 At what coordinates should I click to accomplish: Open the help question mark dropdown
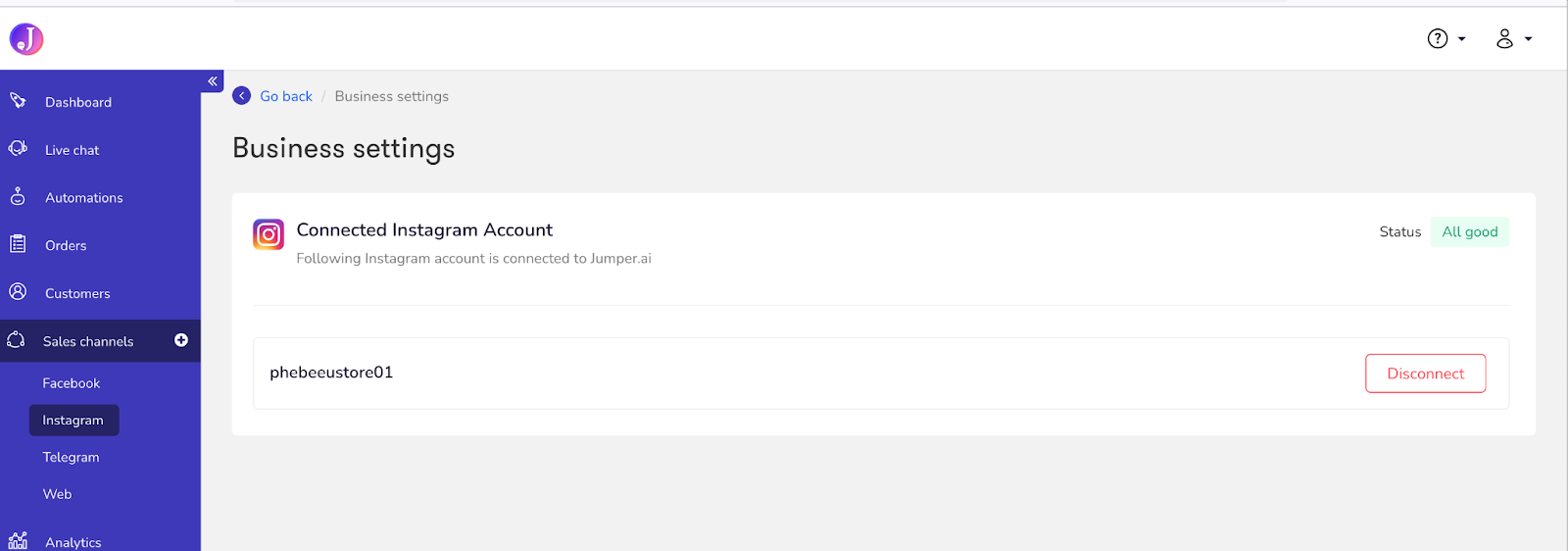[1446, 38]
